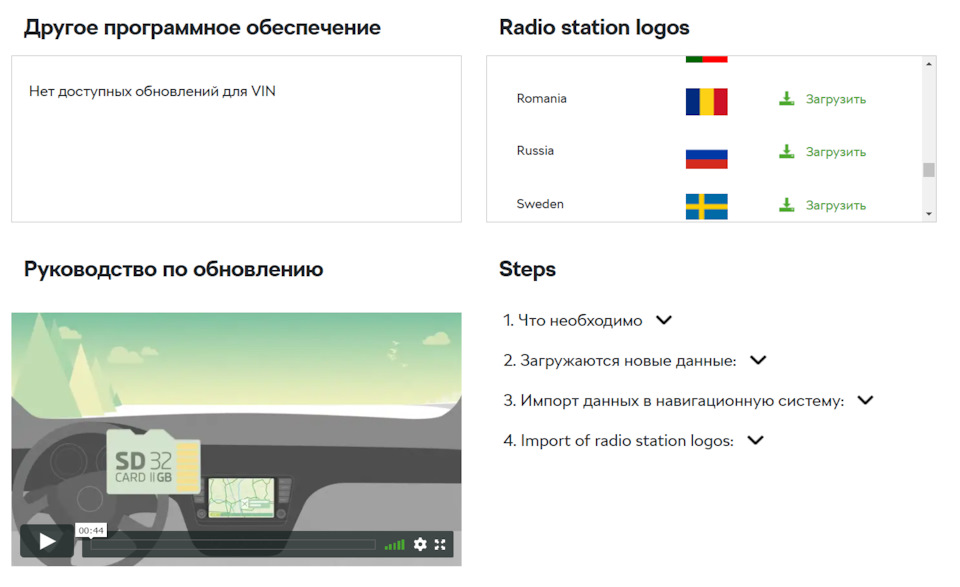Click download arrow icon for Sweden
The image size is (960, 587).
[x=786, y=204]
